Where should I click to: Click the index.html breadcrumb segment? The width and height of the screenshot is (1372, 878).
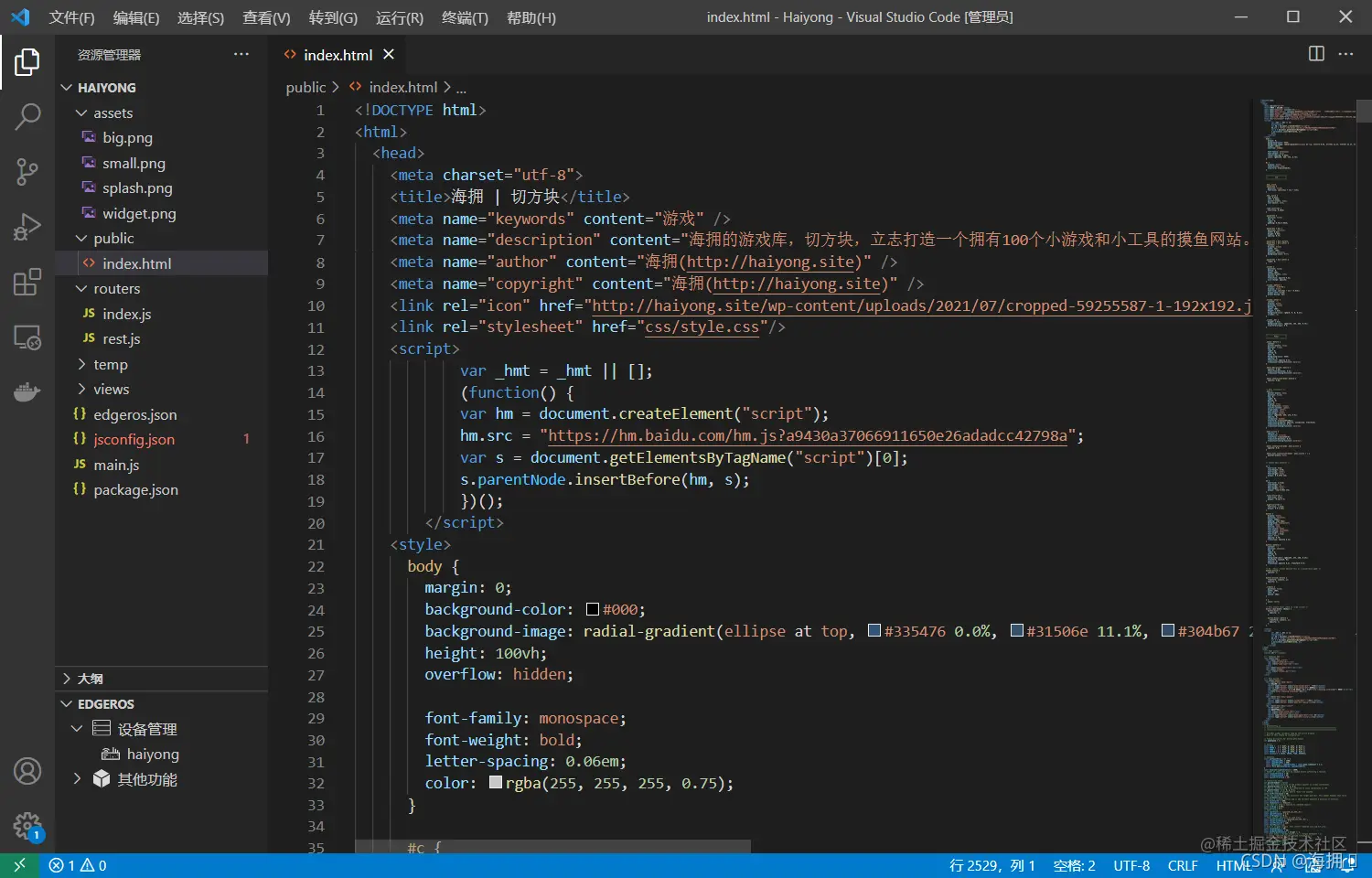pos(402,88)
